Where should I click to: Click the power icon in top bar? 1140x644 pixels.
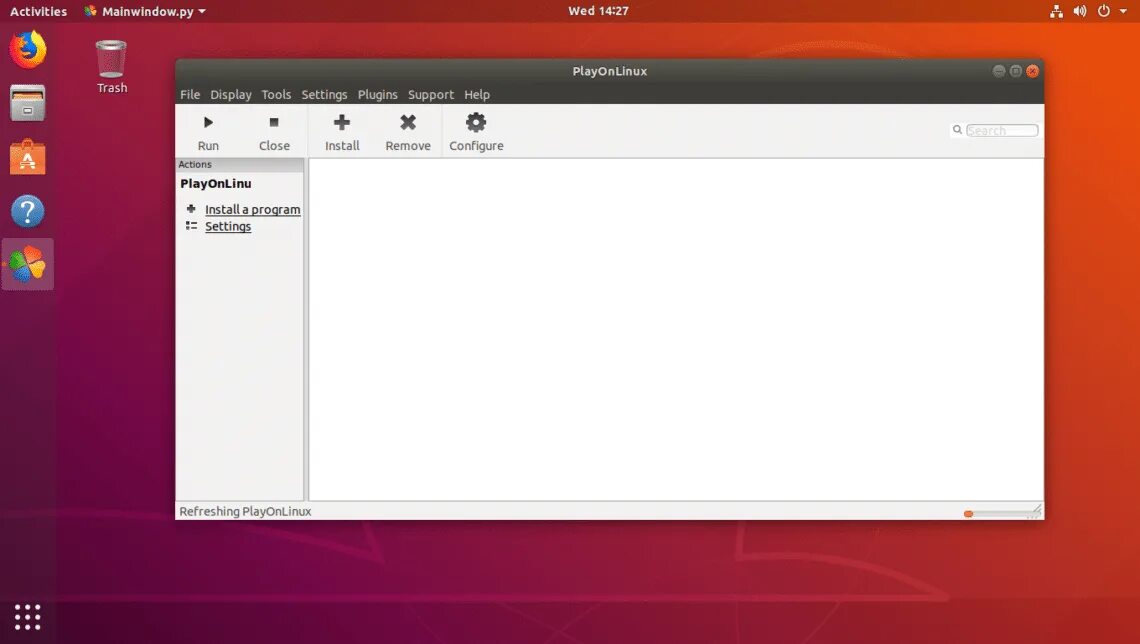point(1104,11)
